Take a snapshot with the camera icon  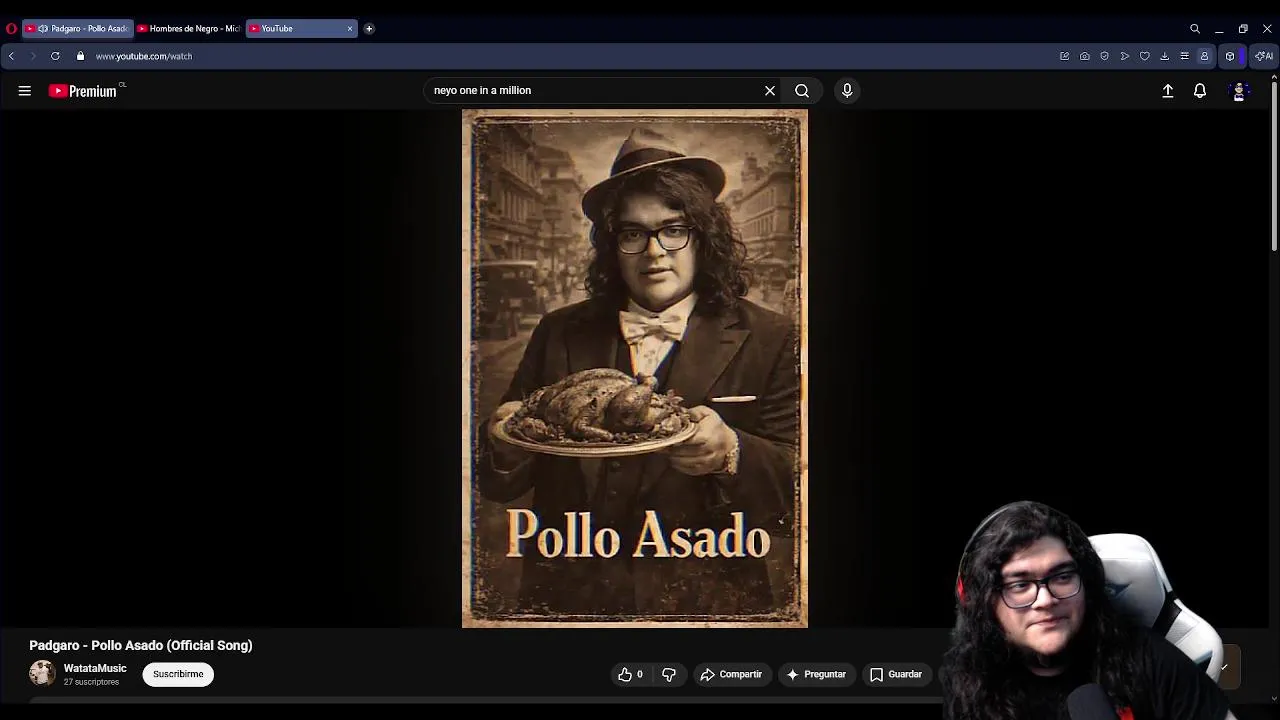tap(1085, 56)
